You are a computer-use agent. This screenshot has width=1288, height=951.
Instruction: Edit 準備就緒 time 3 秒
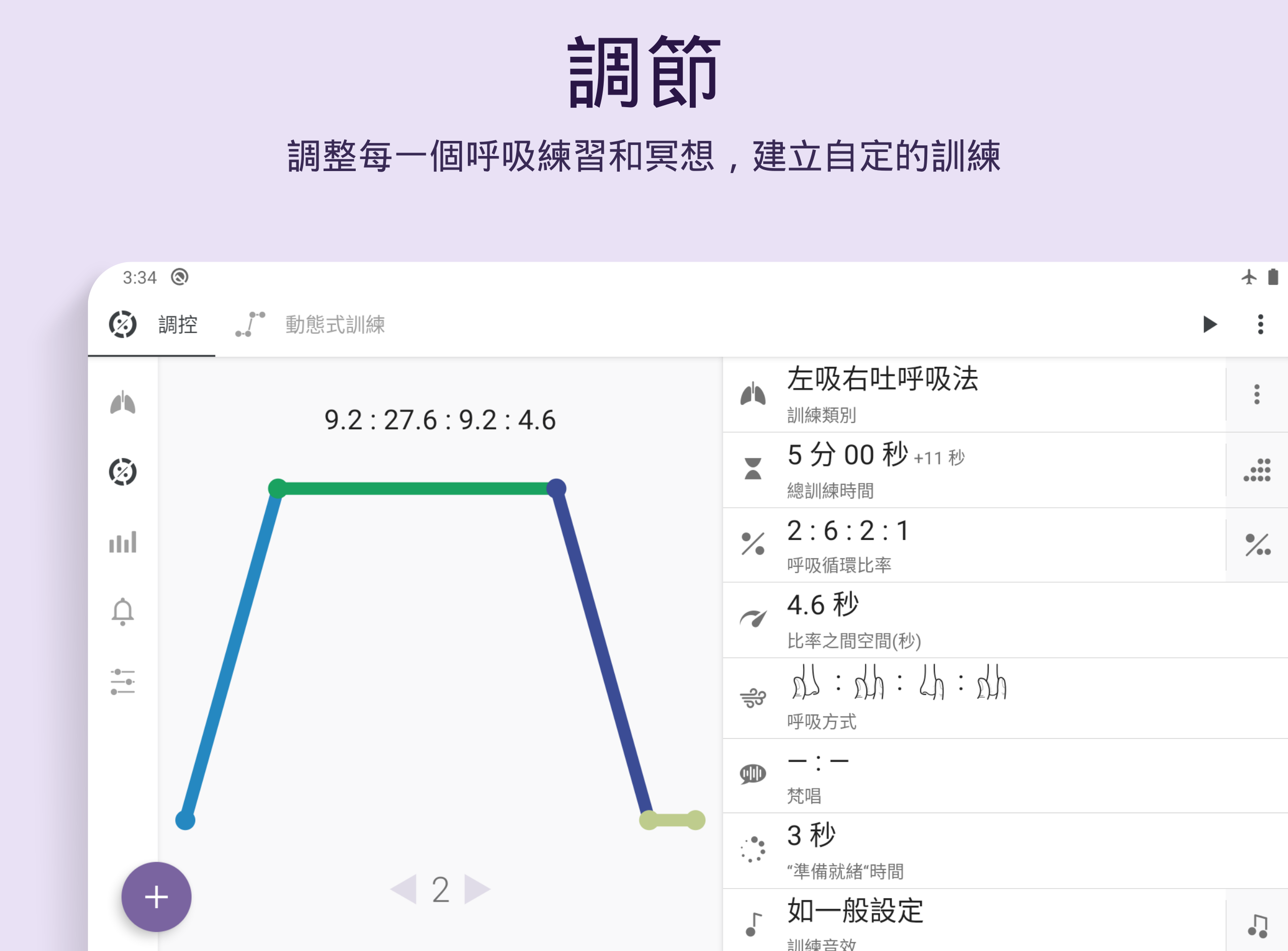1005,851
